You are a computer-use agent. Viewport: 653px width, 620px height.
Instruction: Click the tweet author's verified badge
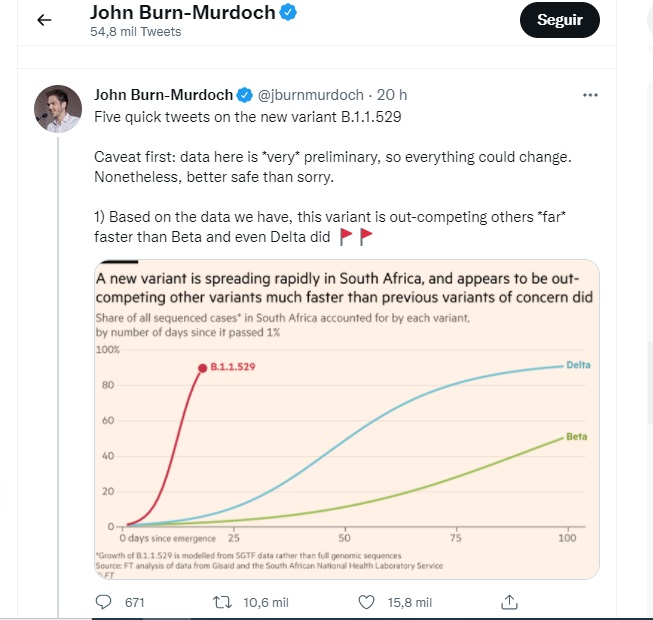[x=245, y=95]
